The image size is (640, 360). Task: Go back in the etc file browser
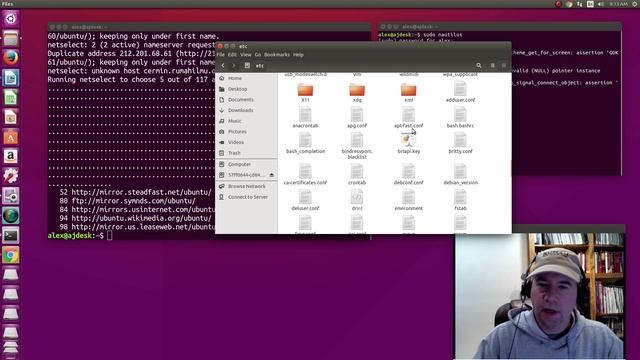pos(223,65)
